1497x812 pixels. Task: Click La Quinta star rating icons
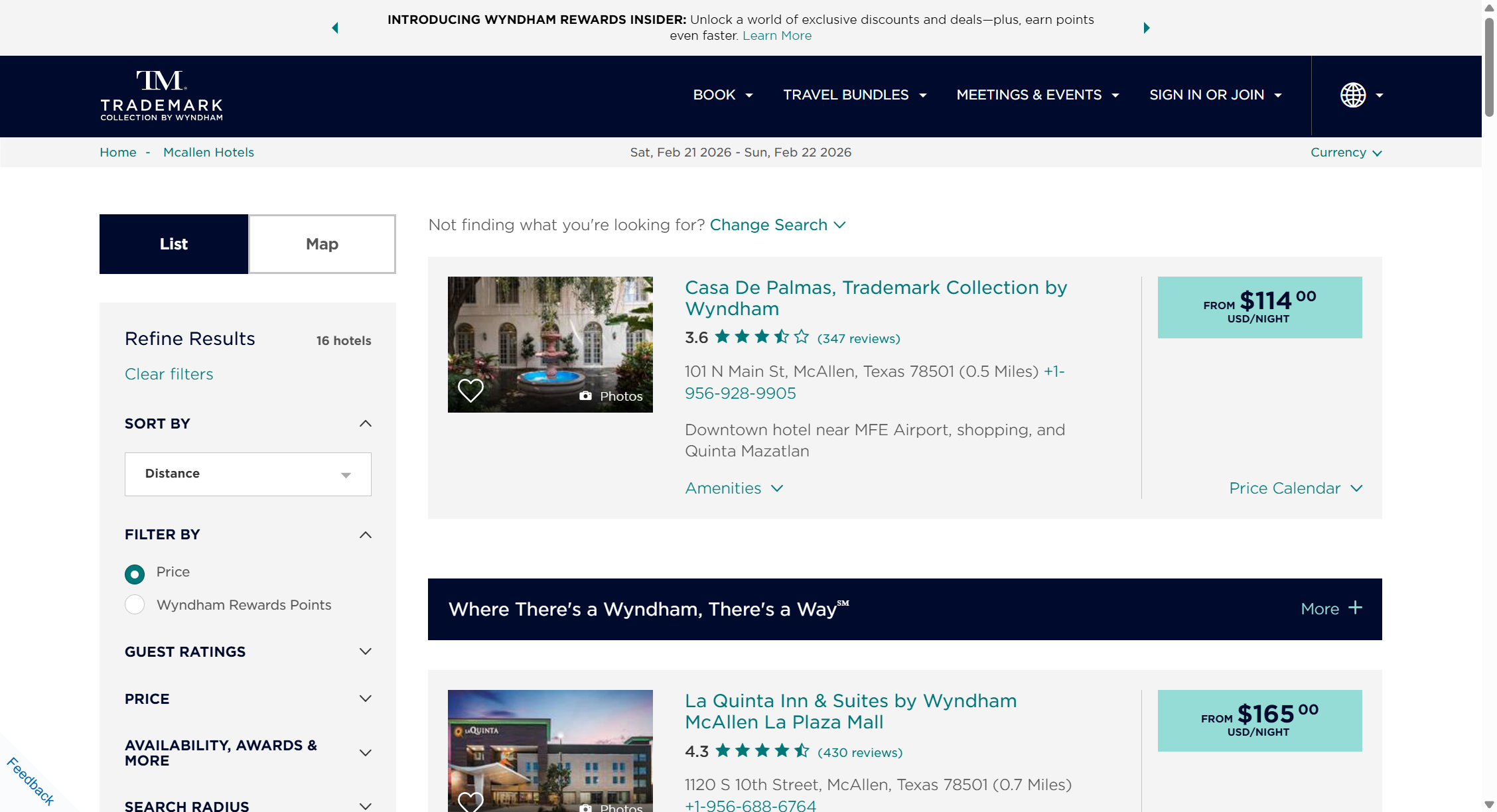click(762, 751)
